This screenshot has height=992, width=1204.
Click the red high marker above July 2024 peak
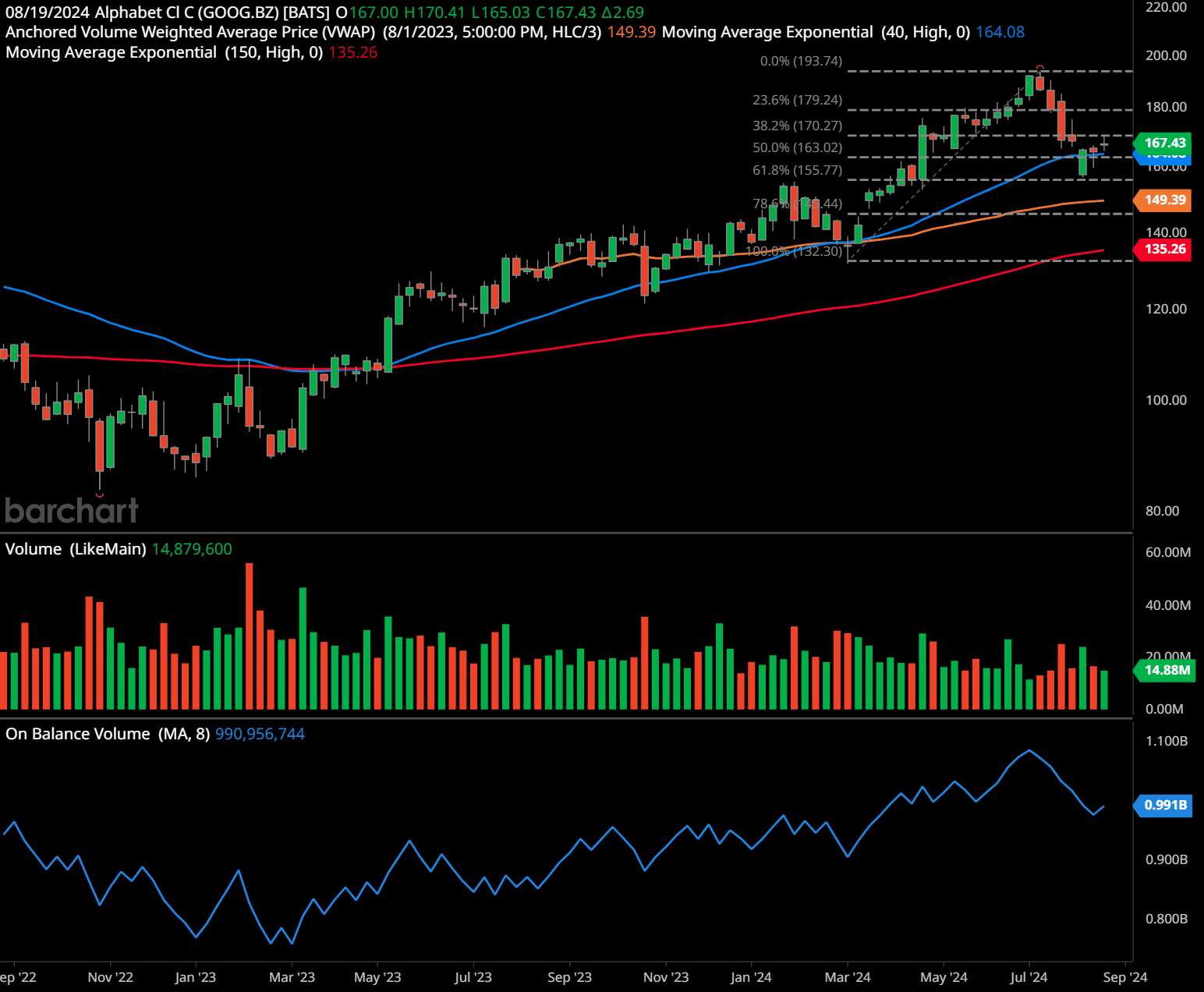[x=1039, y=68]
